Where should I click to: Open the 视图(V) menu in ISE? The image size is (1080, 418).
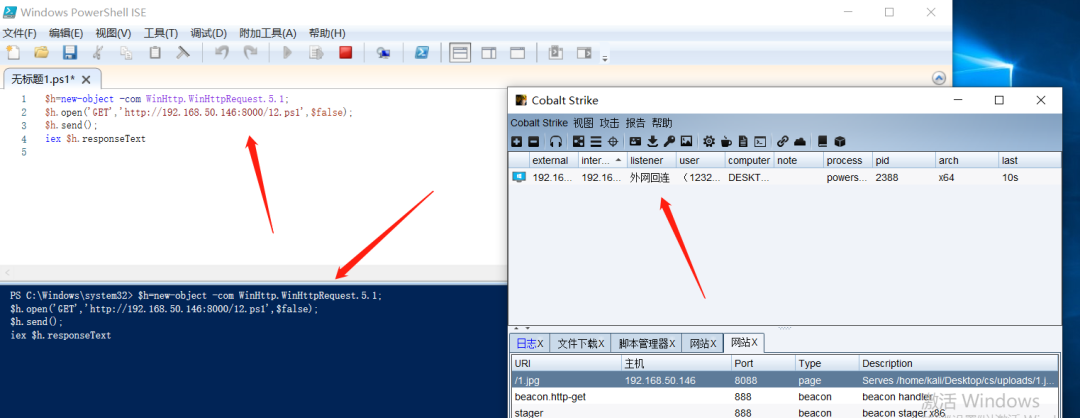click(113, 33)
